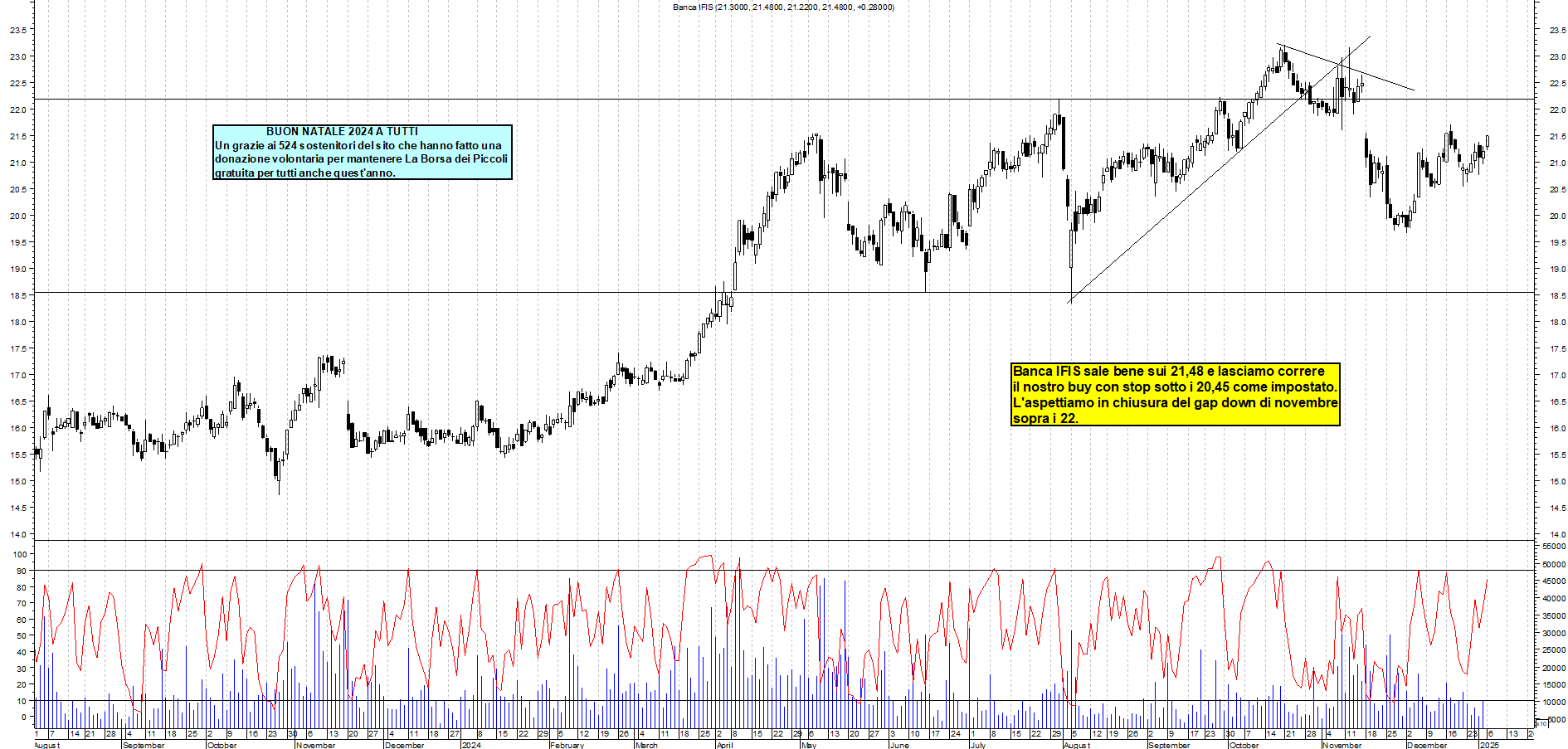Click the Banca IFIS chart title text
Viewport: 1568px width, 749px height.
click(x=783, y=7)
